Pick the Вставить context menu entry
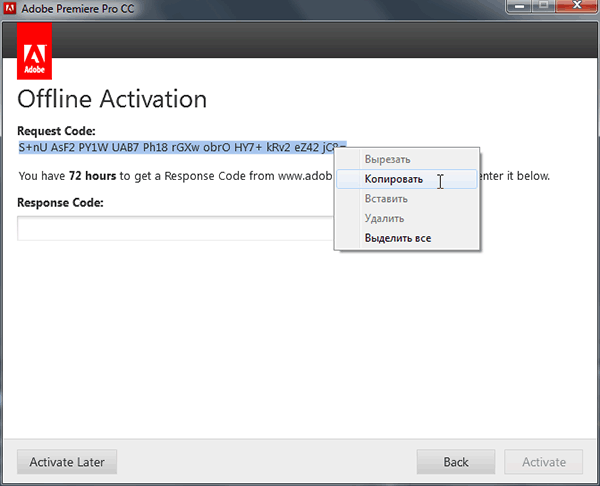 [407, 199]
